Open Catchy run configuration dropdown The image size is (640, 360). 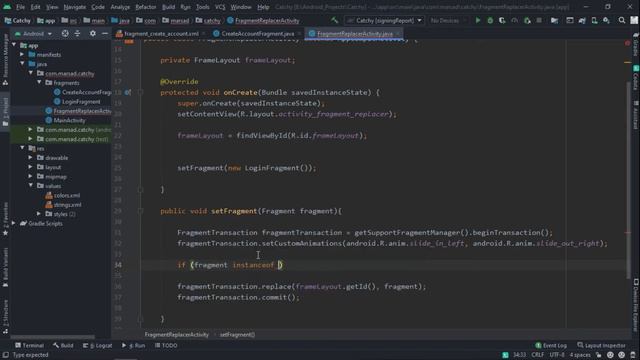pyautogui.click(x=384, y=20)
